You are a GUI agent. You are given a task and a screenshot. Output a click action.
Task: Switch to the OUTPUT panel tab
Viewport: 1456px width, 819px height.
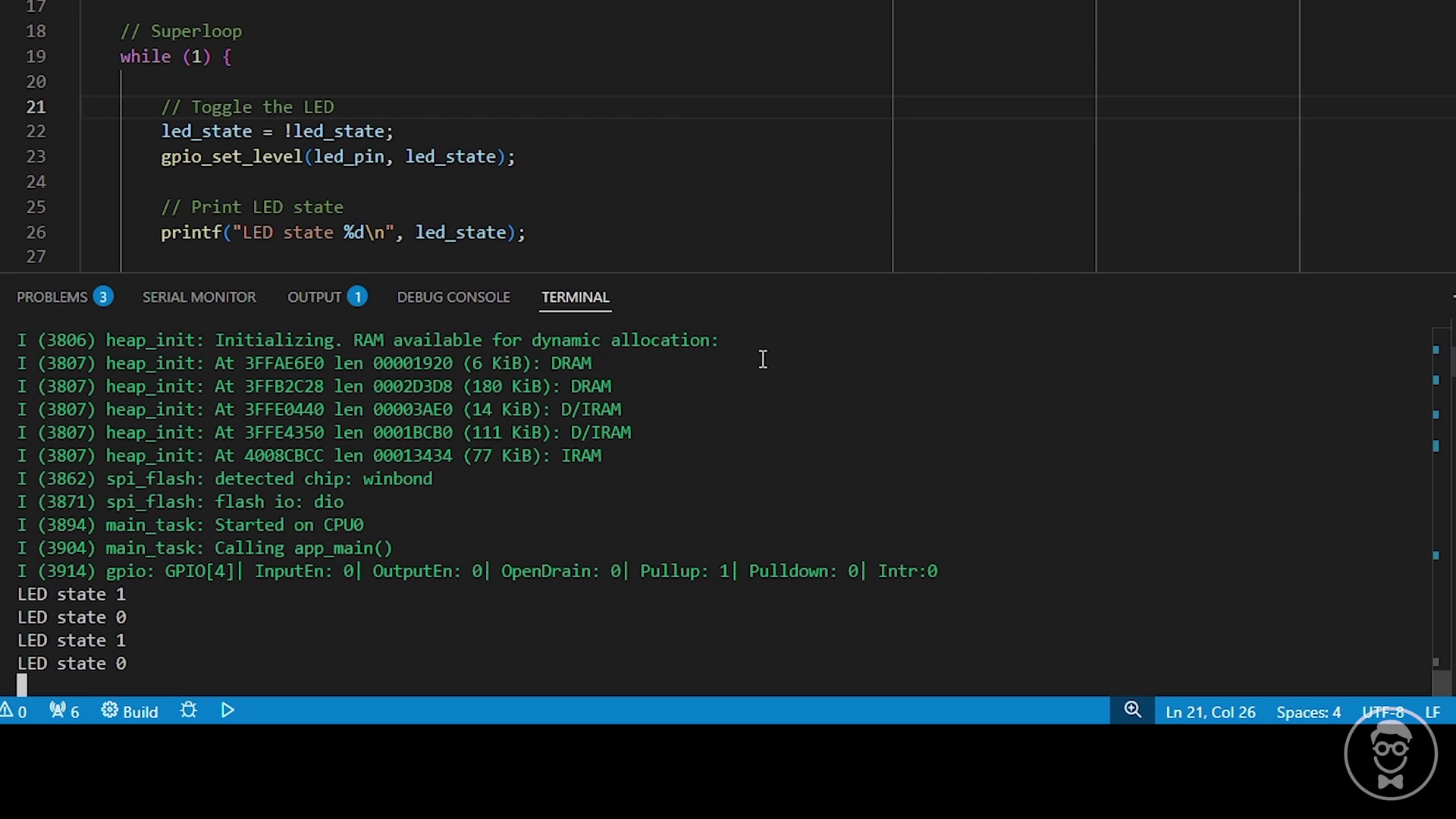click(314, 297)
